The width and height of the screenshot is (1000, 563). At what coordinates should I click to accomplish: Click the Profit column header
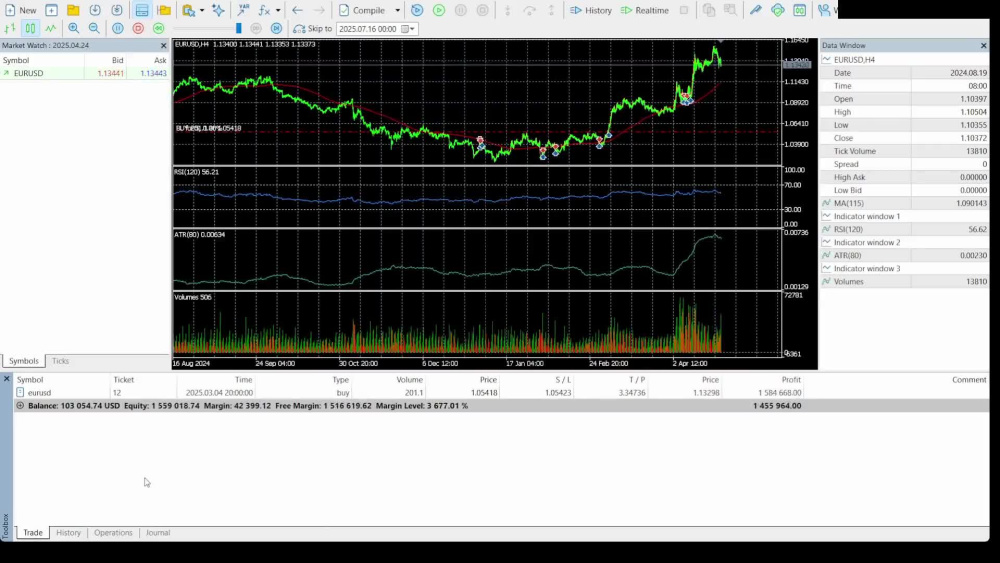pyautogui.click(x=791, y=379)
